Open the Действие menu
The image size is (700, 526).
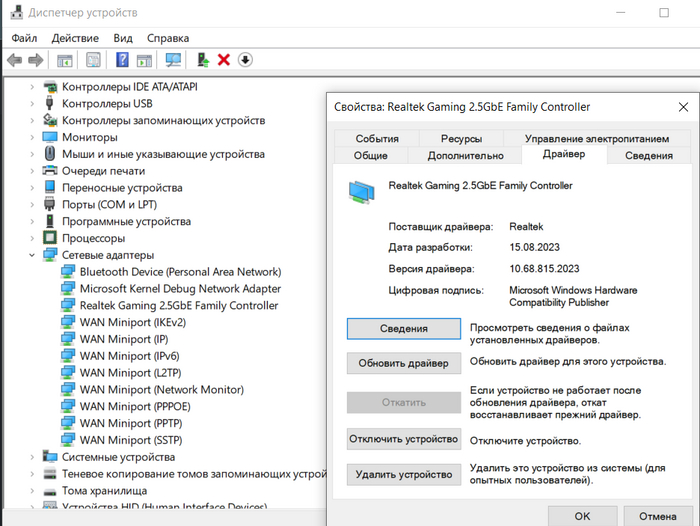pos(75,38)
